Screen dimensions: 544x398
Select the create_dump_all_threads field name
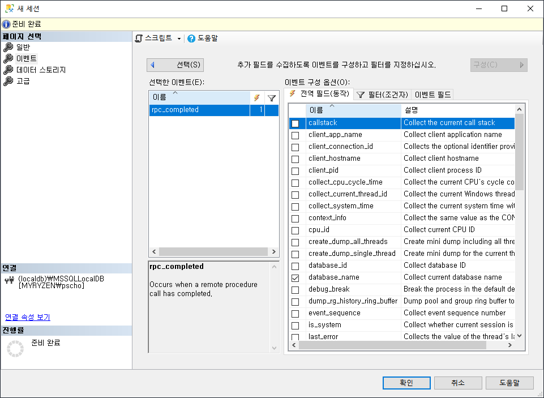pyautogui.click(x=348, y=242)
